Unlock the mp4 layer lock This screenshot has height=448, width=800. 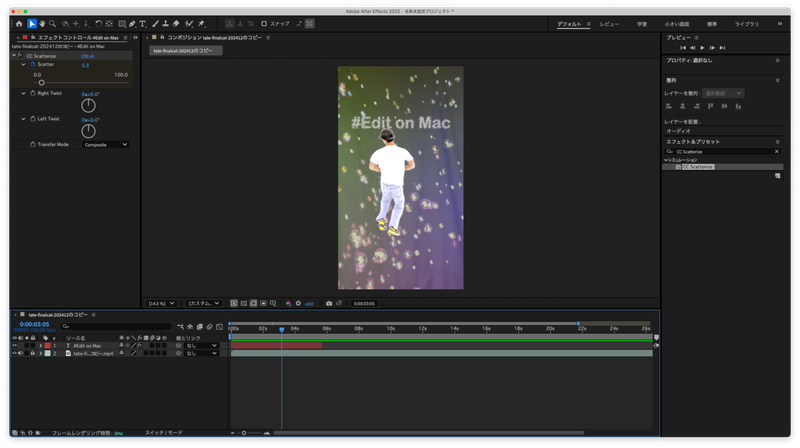(33, 353)
